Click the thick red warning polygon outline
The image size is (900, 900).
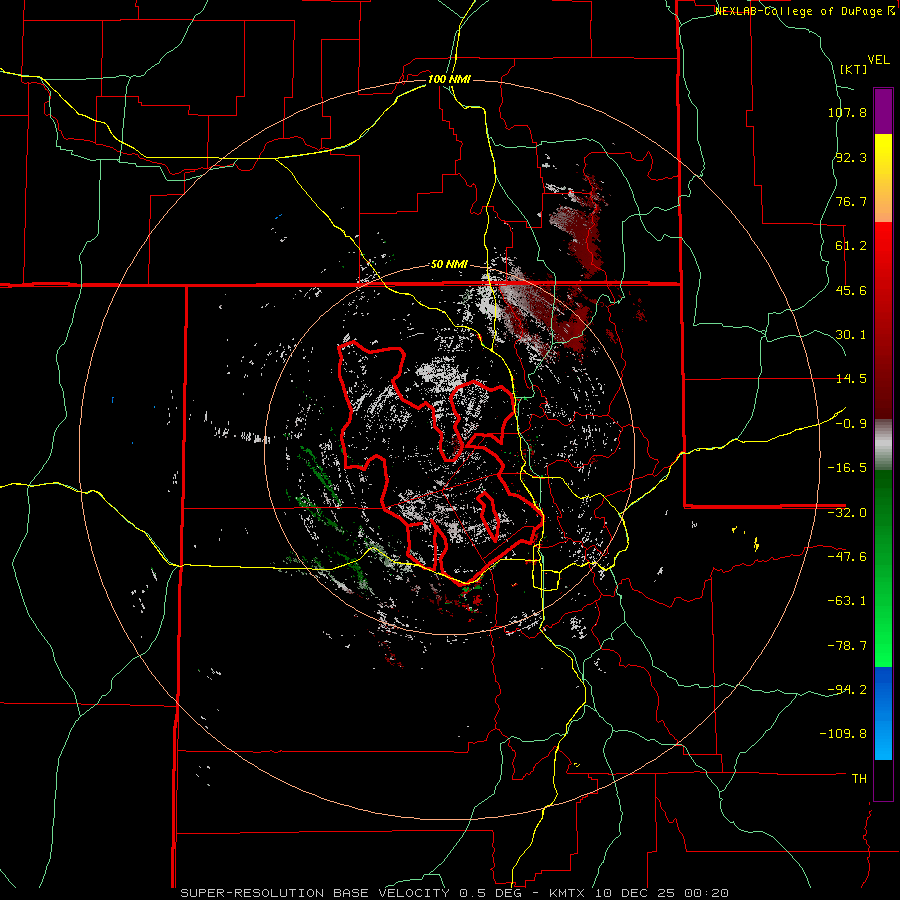440,464
